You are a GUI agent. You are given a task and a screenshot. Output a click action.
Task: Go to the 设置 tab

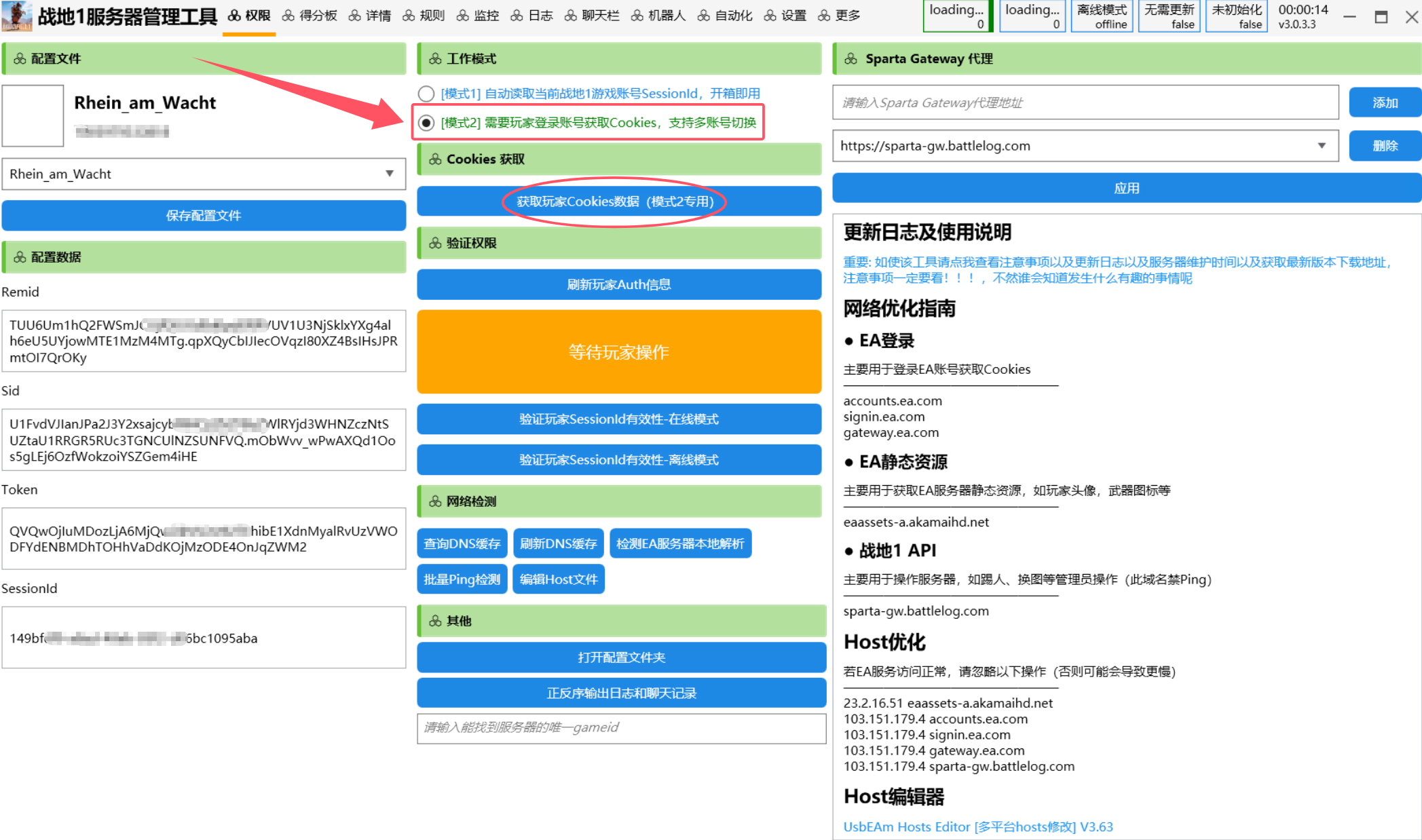(x=785, y=16)
